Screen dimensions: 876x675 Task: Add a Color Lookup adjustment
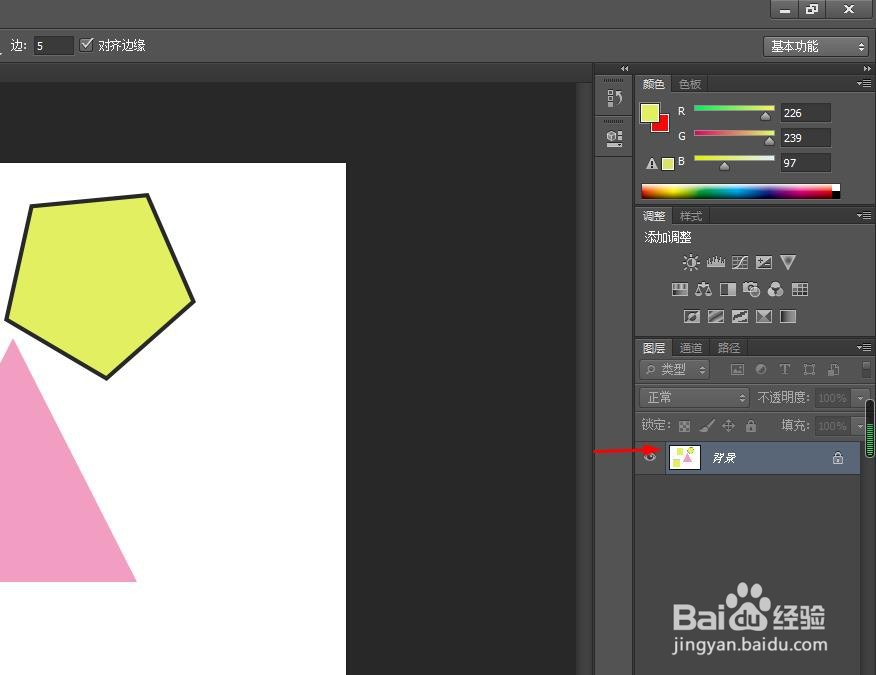coord(800,289)
